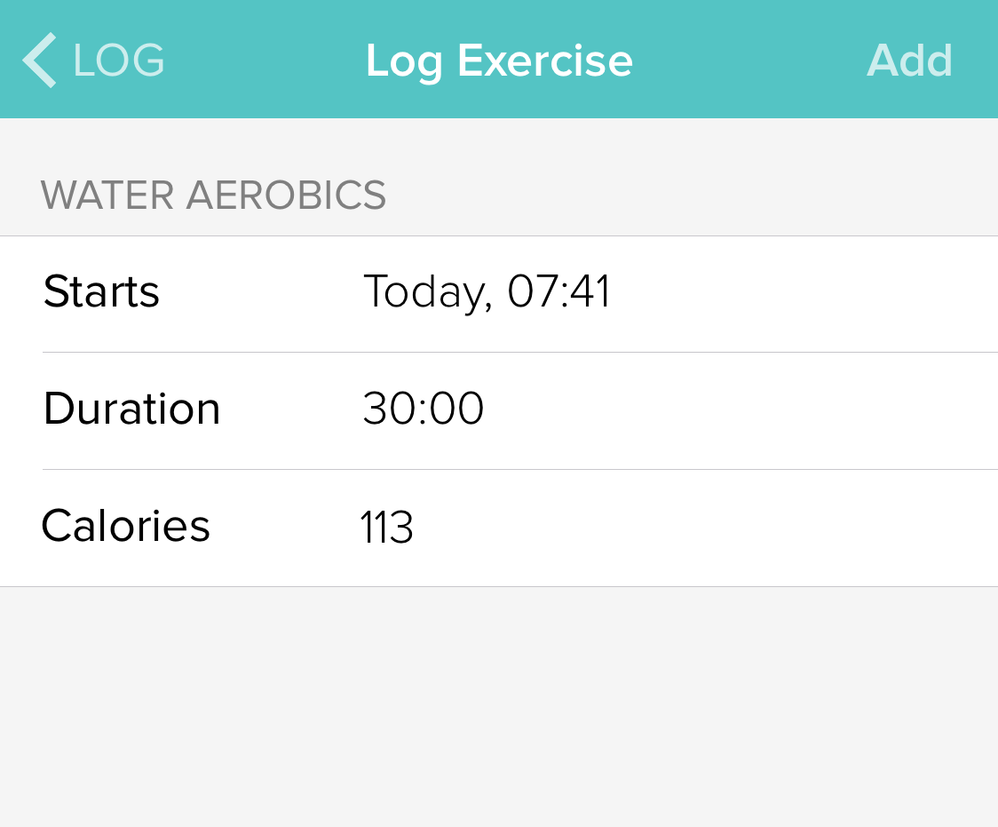Tap the Calories label
Viewport: 998px width, 827px height.
126,526
